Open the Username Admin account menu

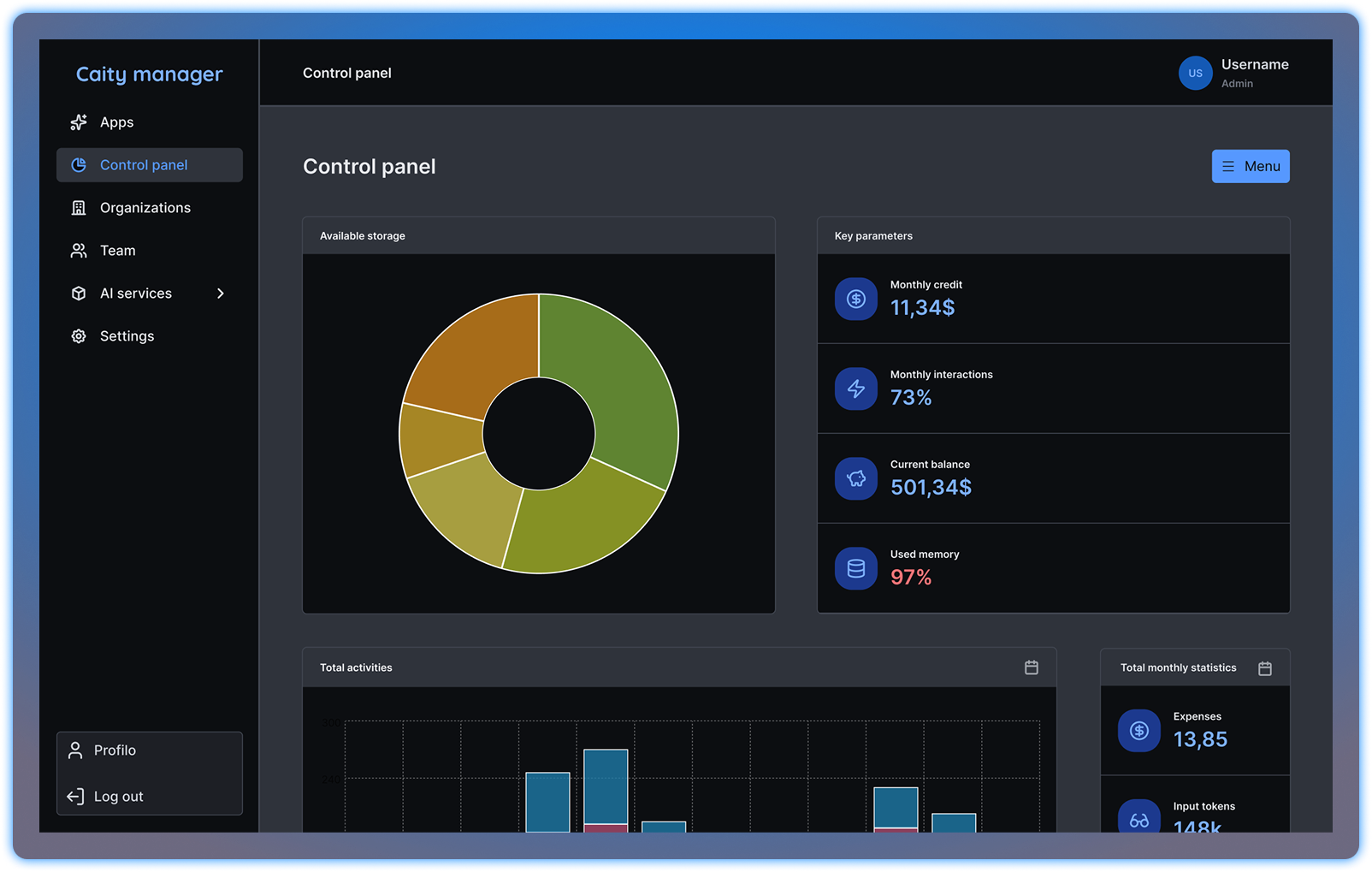pyautogui.click(x=1233, y=73)
